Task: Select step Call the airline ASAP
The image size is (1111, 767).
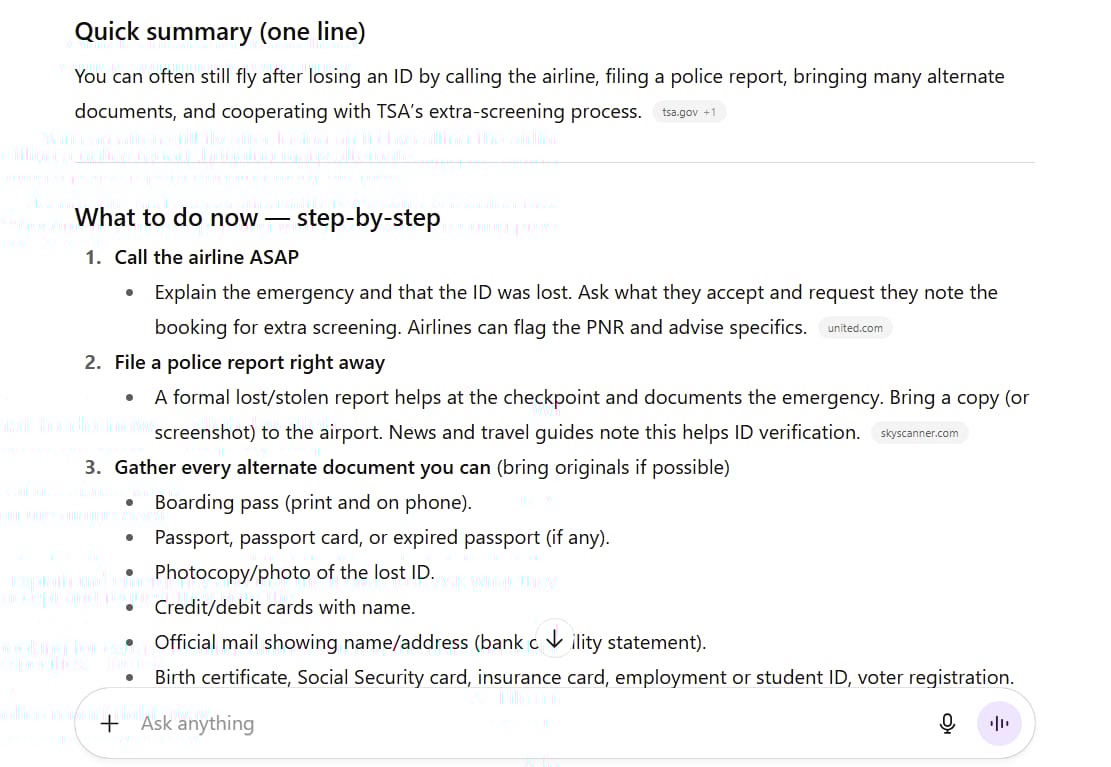Action: point(206,257)
